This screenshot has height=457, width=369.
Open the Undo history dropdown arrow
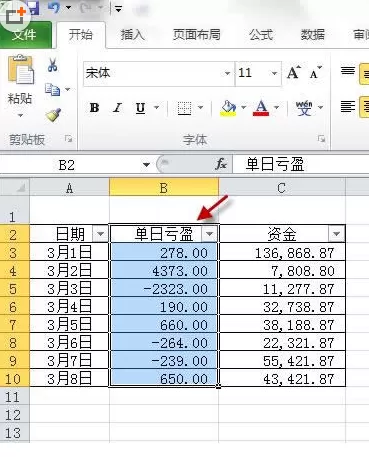click(x=68, y=8)
